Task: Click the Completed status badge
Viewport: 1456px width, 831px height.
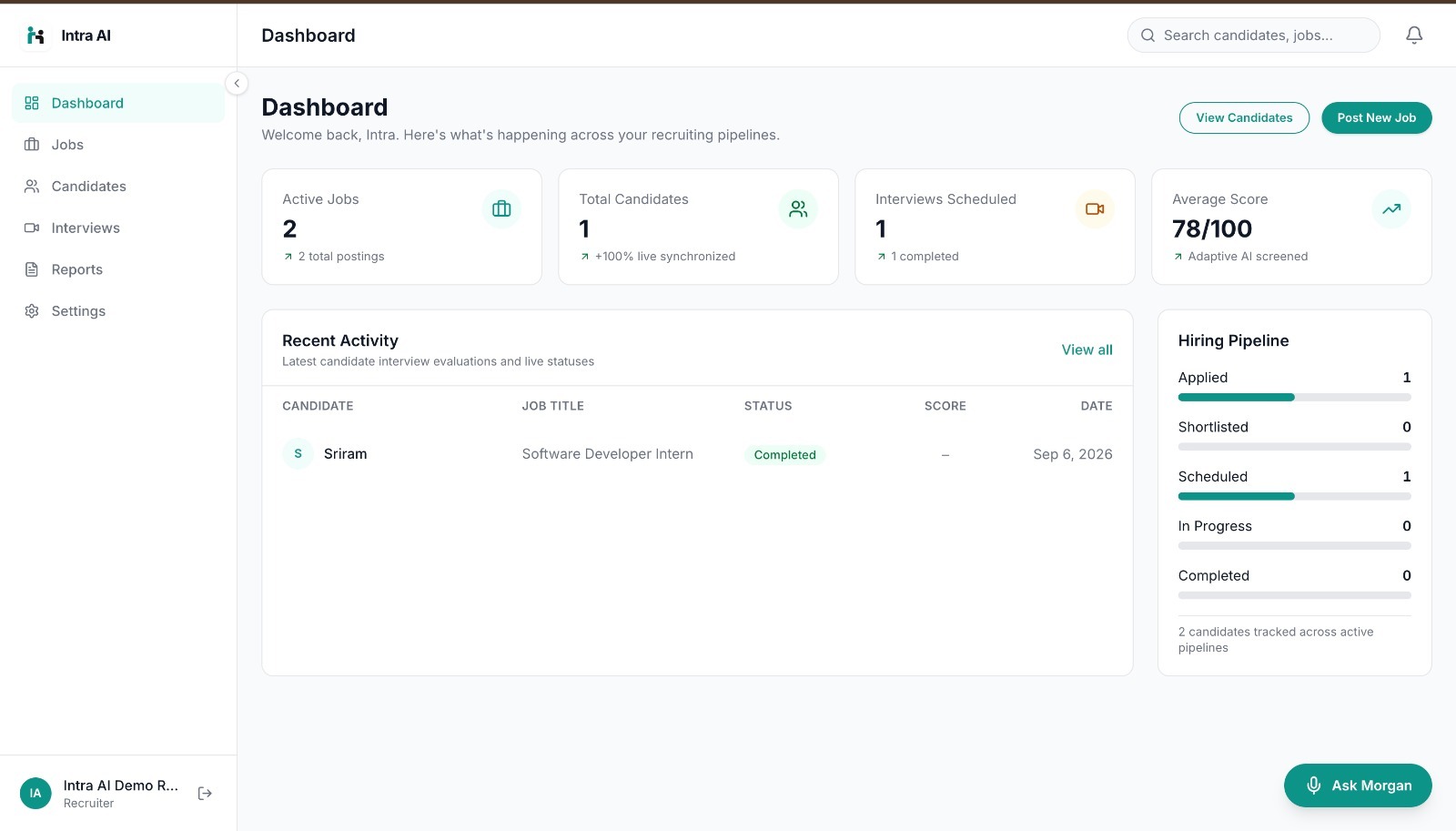Action: [x=784, y=455]
